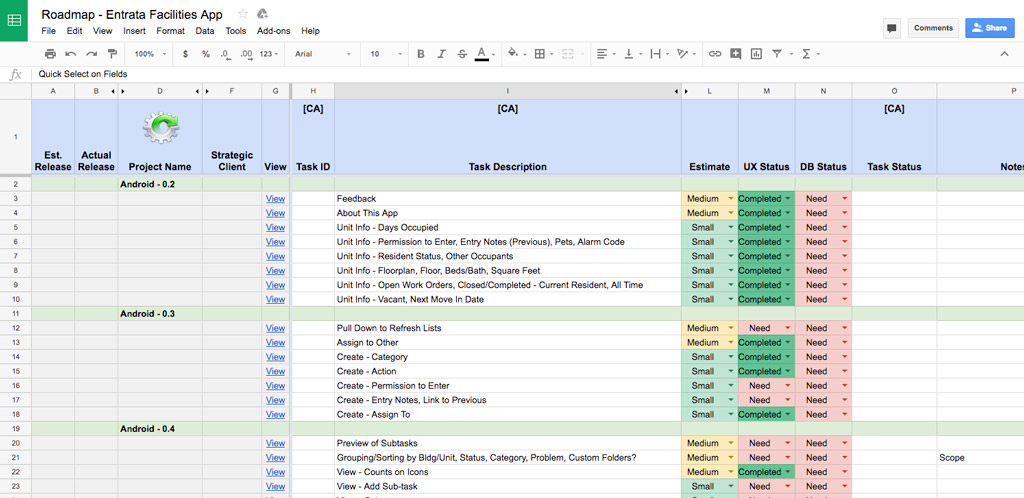Open the Format menu
1024x498 pixels.
[x=170, y=31]
